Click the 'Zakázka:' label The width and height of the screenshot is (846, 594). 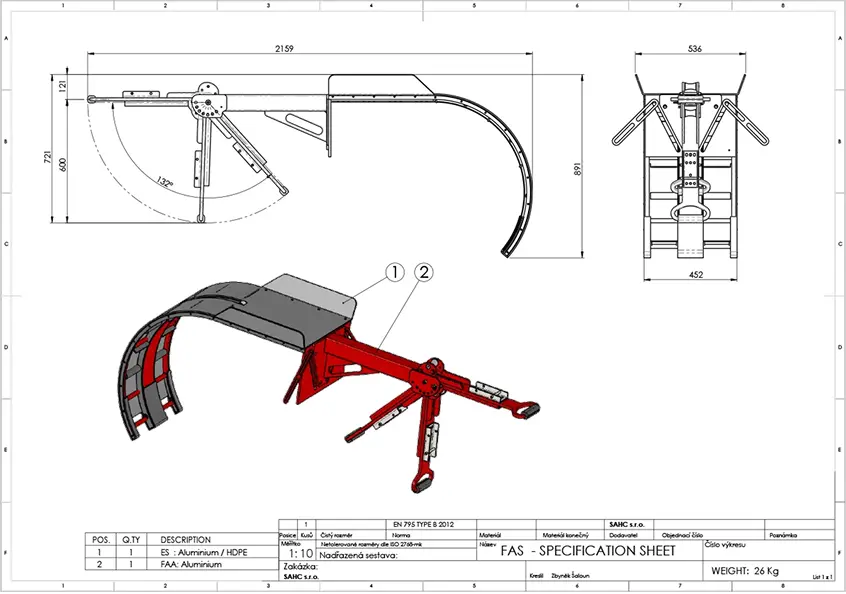click(x=301, y=566)
